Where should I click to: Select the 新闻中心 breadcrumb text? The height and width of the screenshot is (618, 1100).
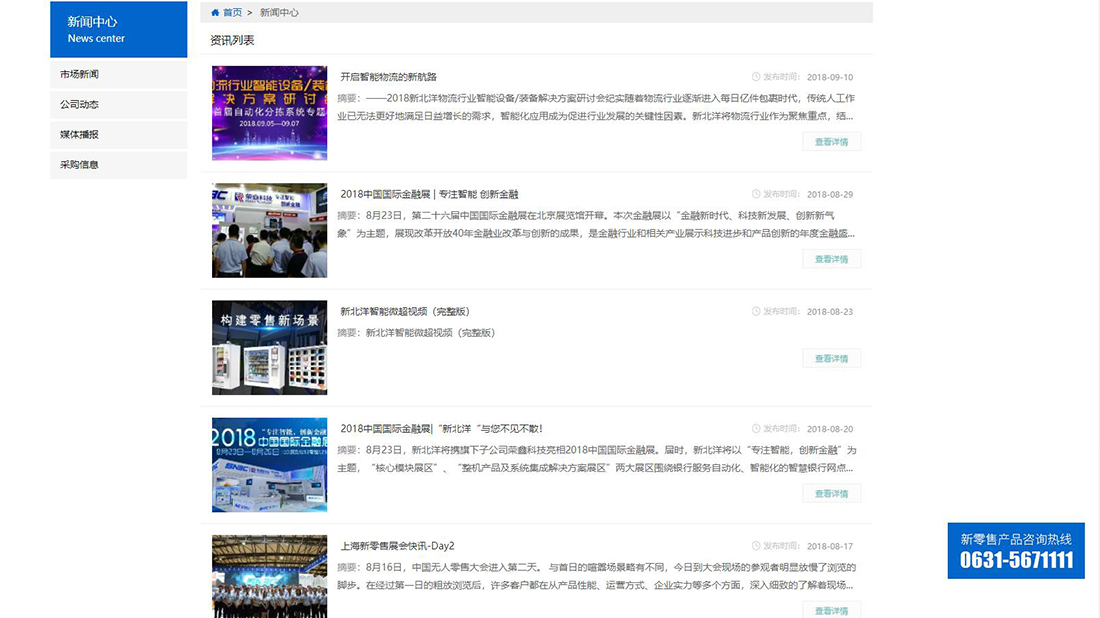click(279, 13)
